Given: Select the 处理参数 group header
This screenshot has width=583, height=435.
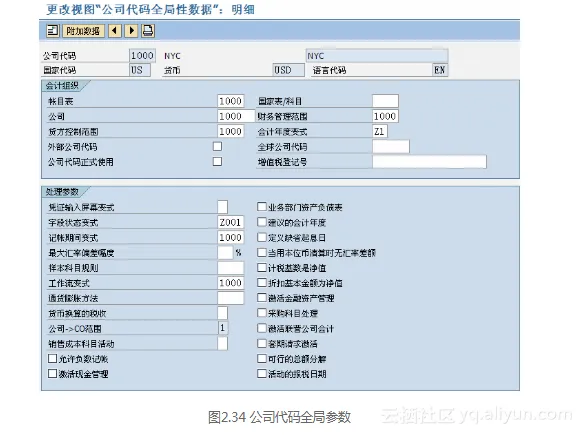Looking at the screenshot, I should (x=62, y=191).
